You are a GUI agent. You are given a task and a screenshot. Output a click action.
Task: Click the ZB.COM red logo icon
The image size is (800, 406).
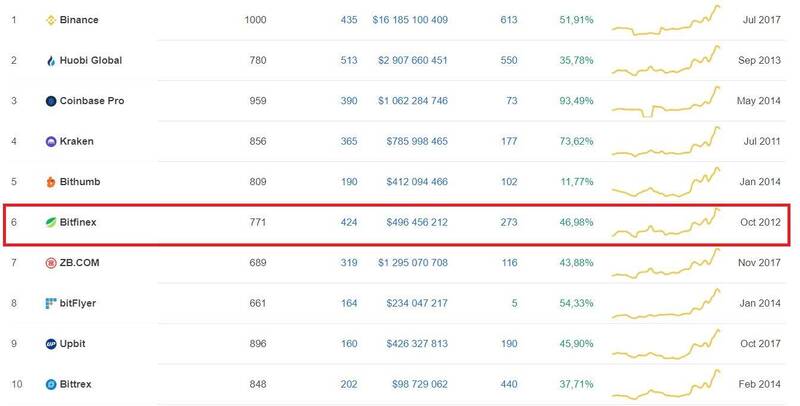point(51,263)
